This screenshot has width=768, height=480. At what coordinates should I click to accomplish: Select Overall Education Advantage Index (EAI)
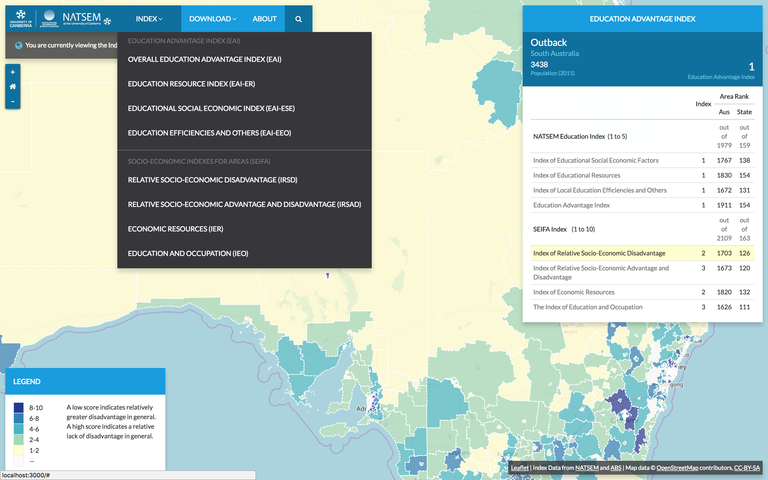click(204, 59)
